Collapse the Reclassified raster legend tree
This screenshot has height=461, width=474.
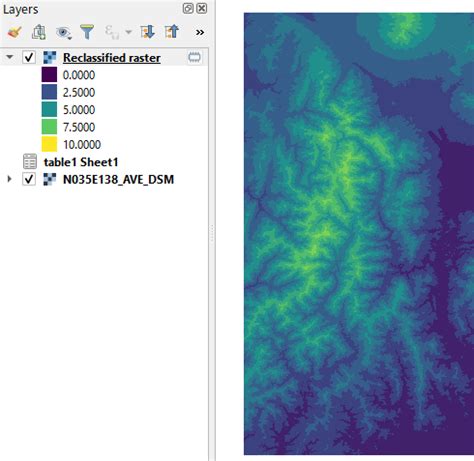pos(10,57)
